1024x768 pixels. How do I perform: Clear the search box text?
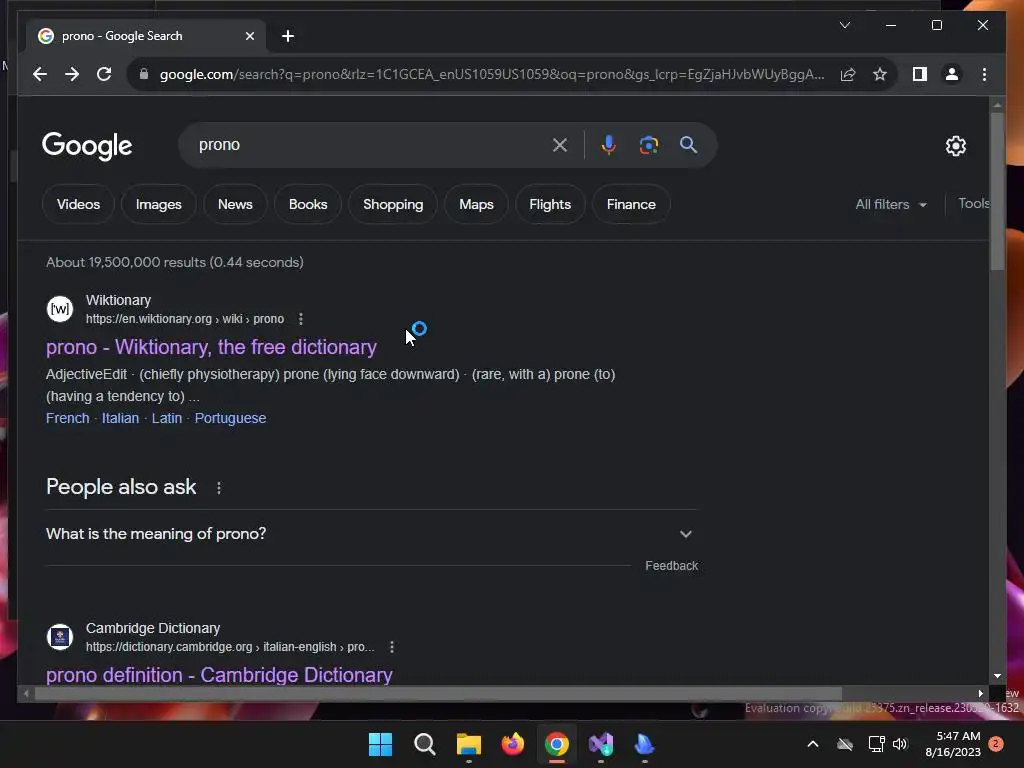[560, 145]
